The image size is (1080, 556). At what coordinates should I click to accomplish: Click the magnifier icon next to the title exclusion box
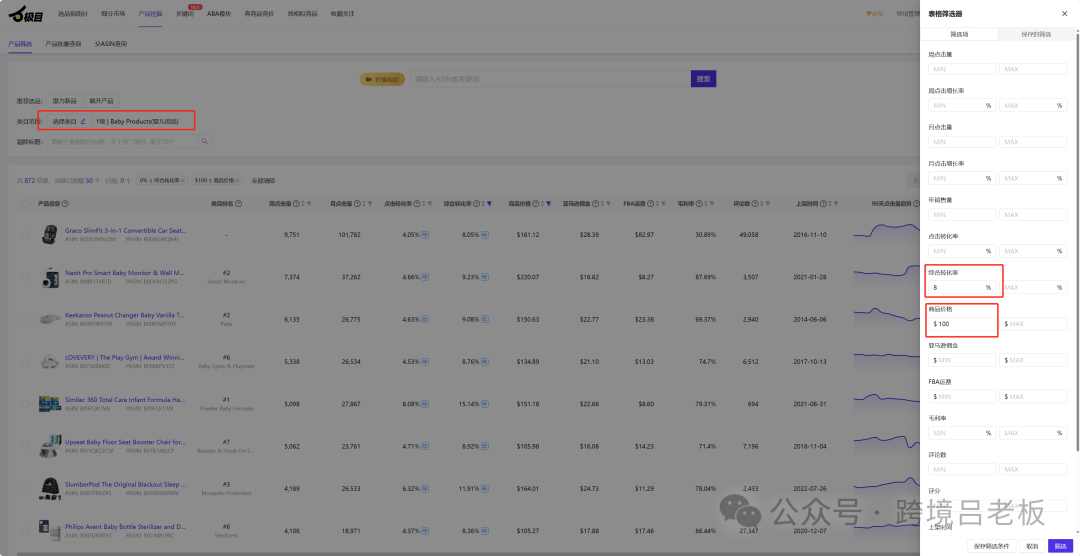point(205,141)
